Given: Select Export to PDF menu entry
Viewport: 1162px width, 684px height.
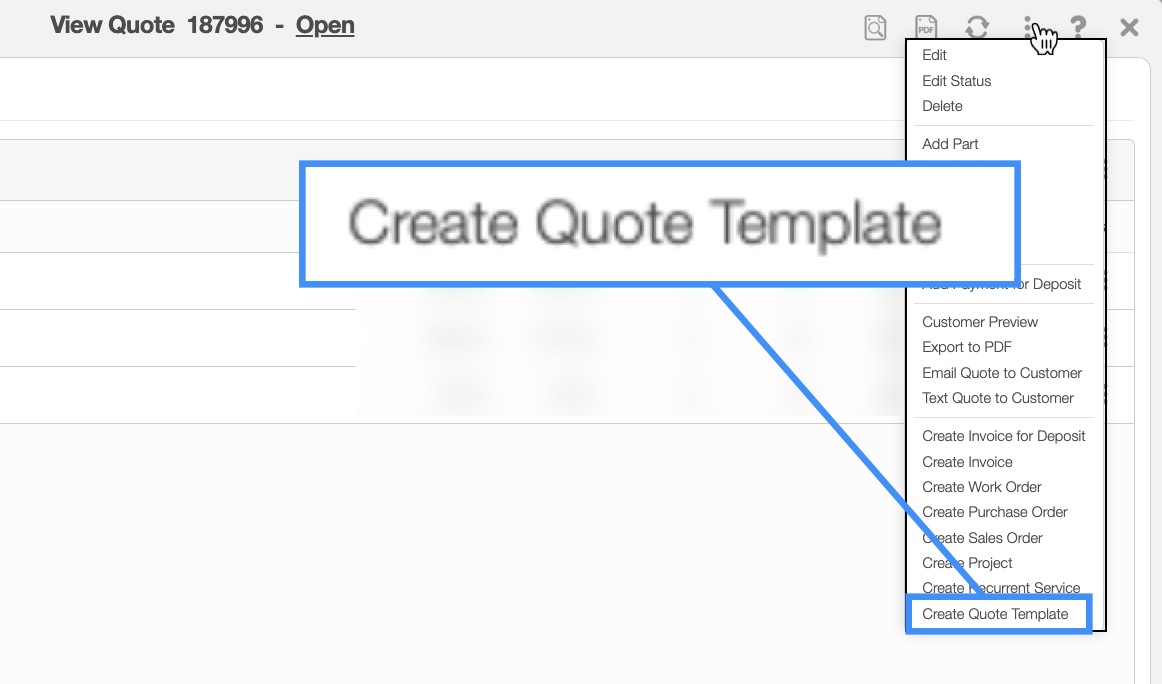Looking at the screenshot, I should 967,347.
